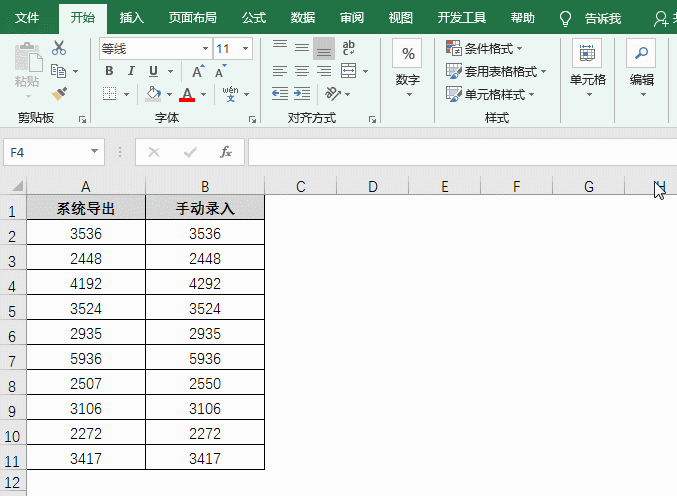The image size is (677, 496).
Task: Expand the 单元格样式 dropdown
Action: point(531,94)
